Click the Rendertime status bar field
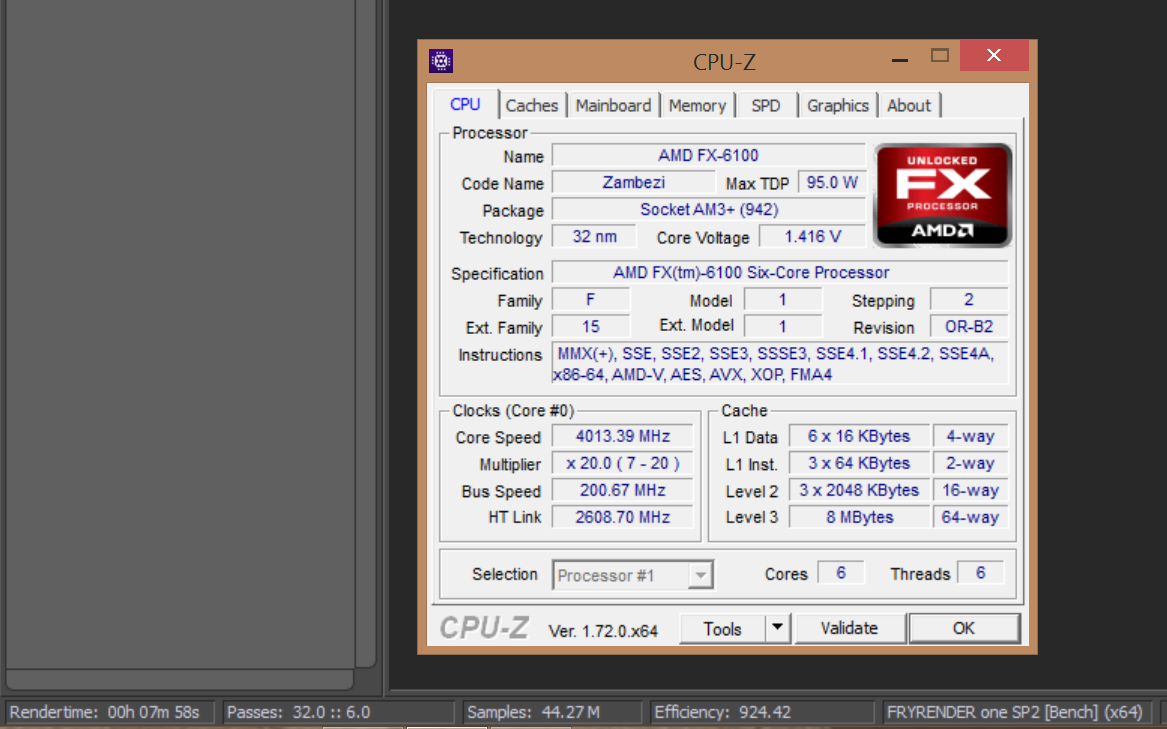Screen dimensions: 1167x729 tap(109, 712)
